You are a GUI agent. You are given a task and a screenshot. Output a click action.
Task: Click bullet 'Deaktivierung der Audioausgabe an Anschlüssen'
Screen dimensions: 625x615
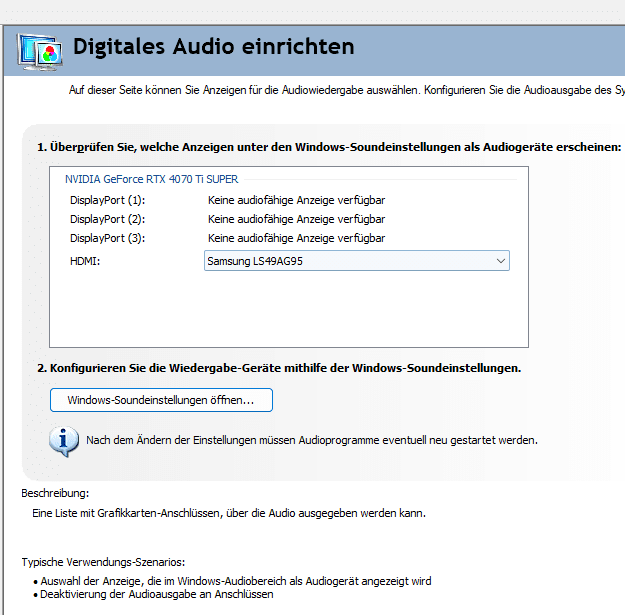coord(157,594)
